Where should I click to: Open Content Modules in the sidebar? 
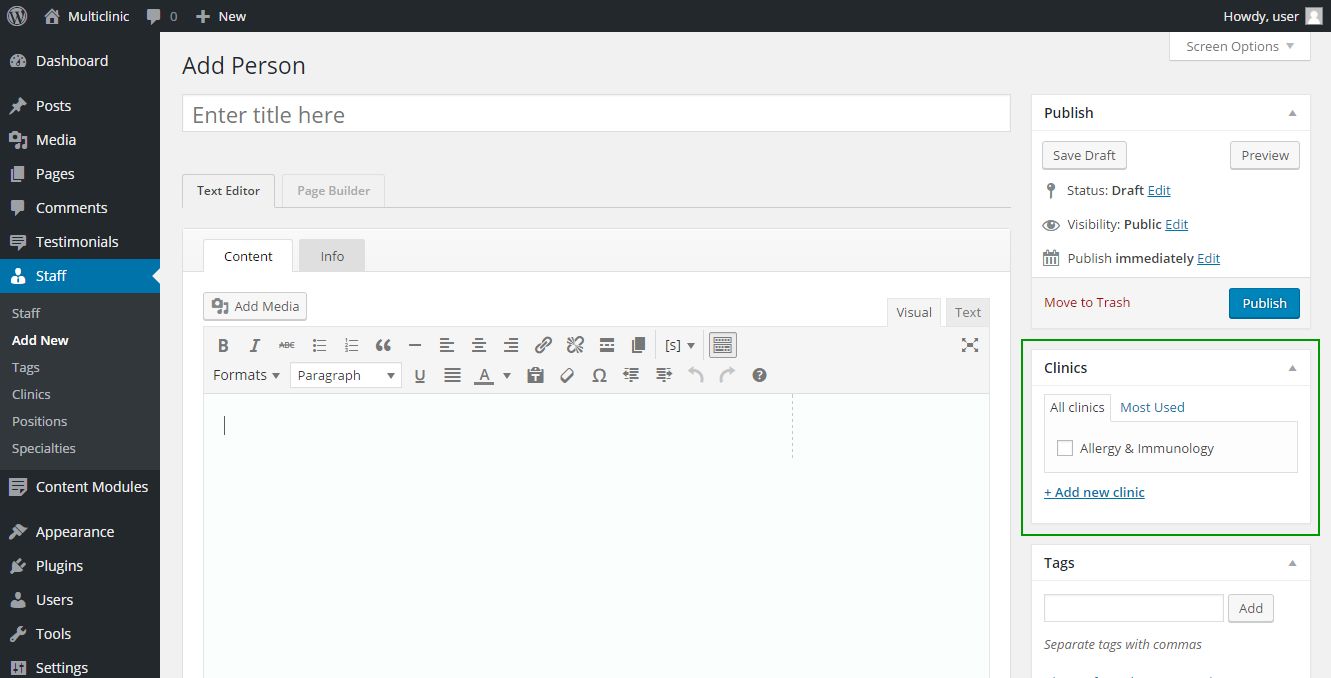click(80, 487)
